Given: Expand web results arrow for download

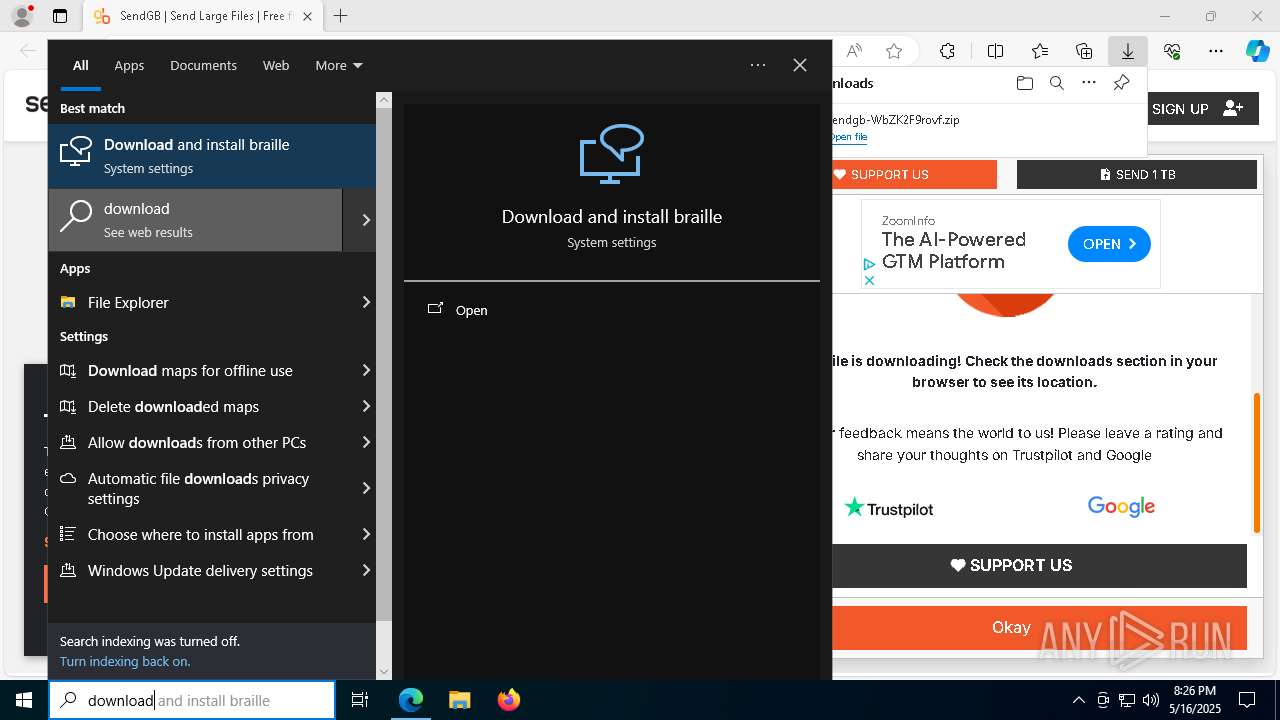Looking at the screenshot, I should [366, 220].
